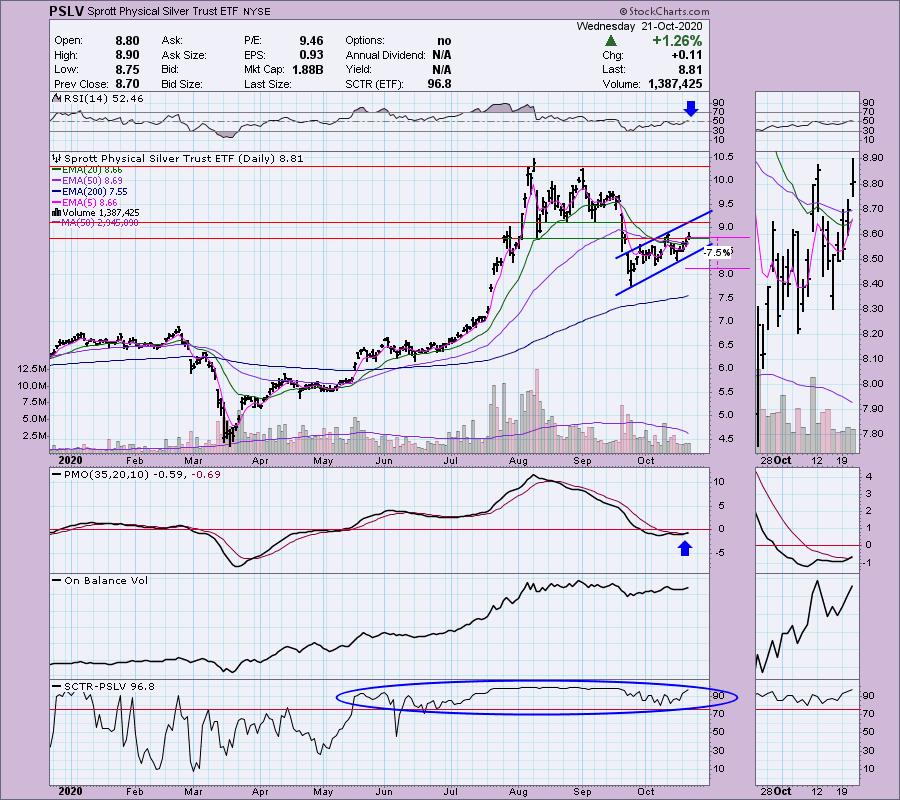Viewport: 900px width, 800px height.
Task: Click the Sprott Physical Silver Trust ETF name
Action: click(162, 11)
